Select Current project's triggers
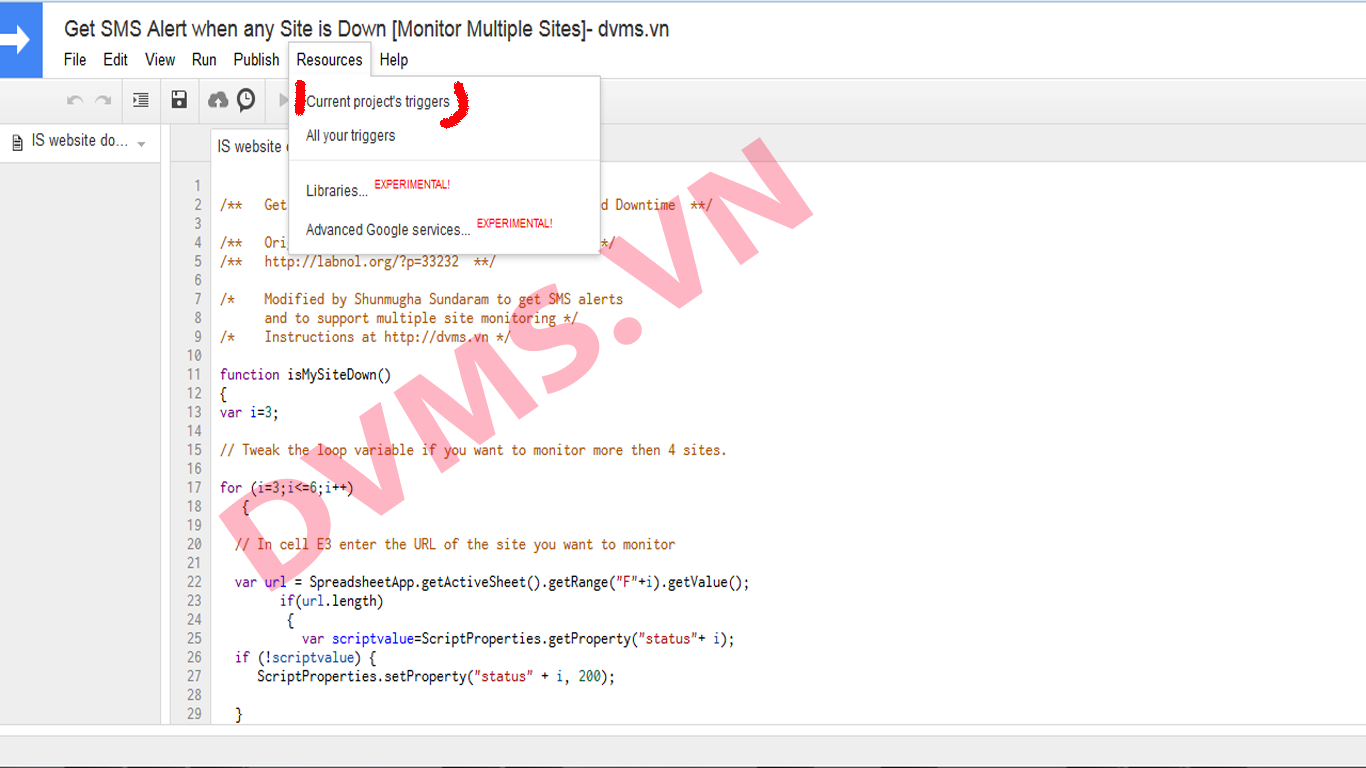 pyautogui.click(x=378, y=102)
